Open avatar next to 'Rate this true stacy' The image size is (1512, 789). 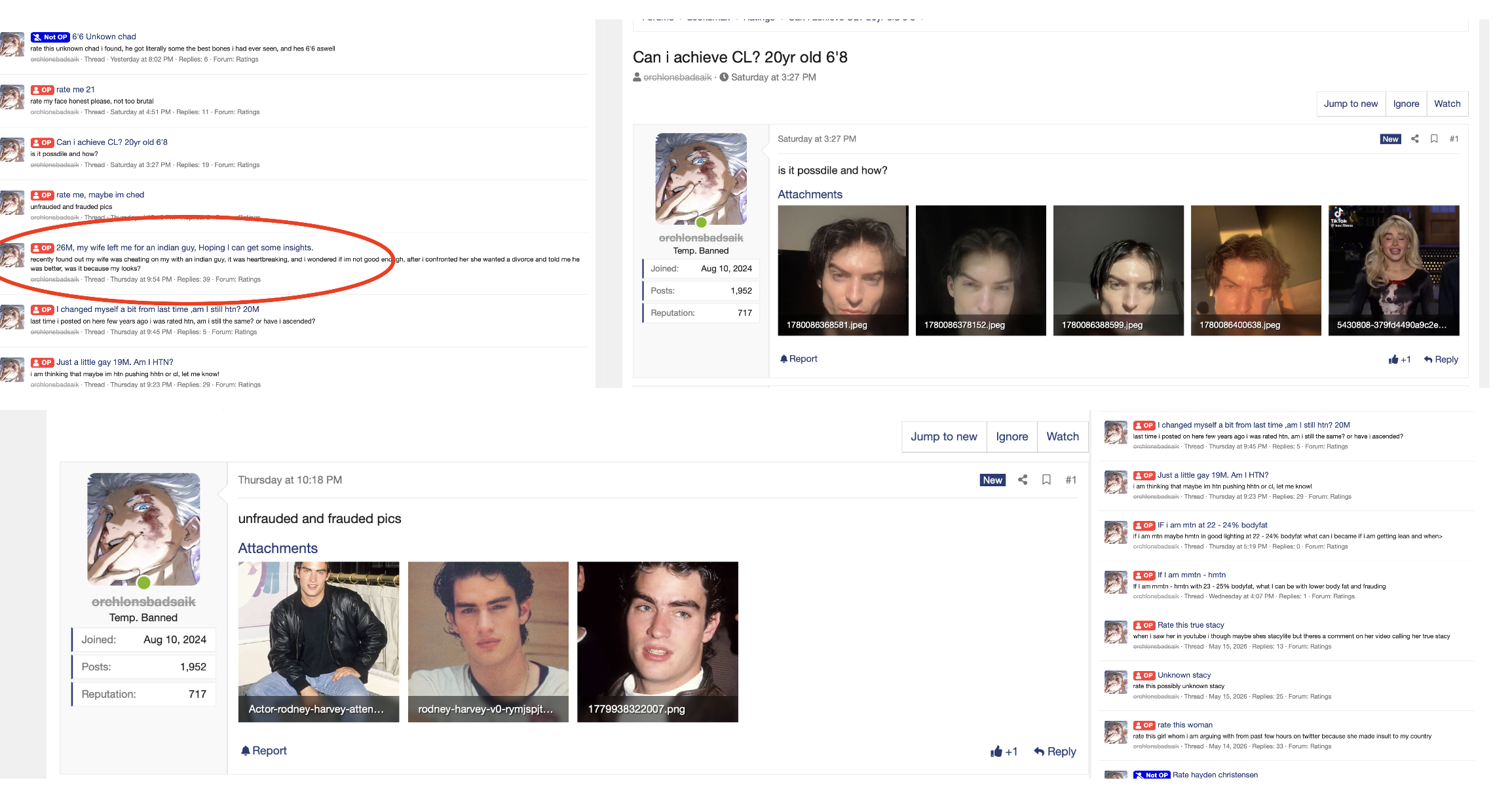(1116, 632)
